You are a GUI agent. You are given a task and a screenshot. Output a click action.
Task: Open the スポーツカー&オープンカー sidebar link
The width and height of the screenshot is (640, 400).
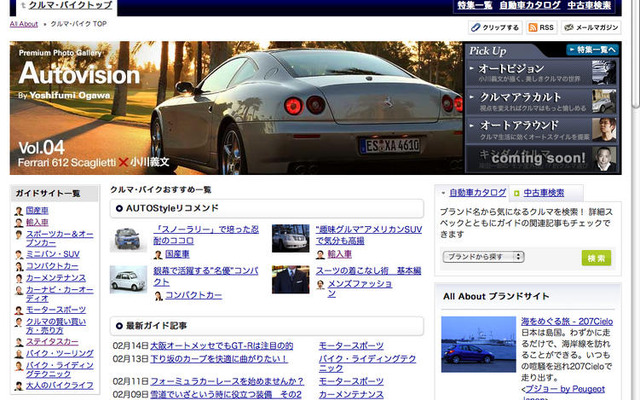pos(60,238)
